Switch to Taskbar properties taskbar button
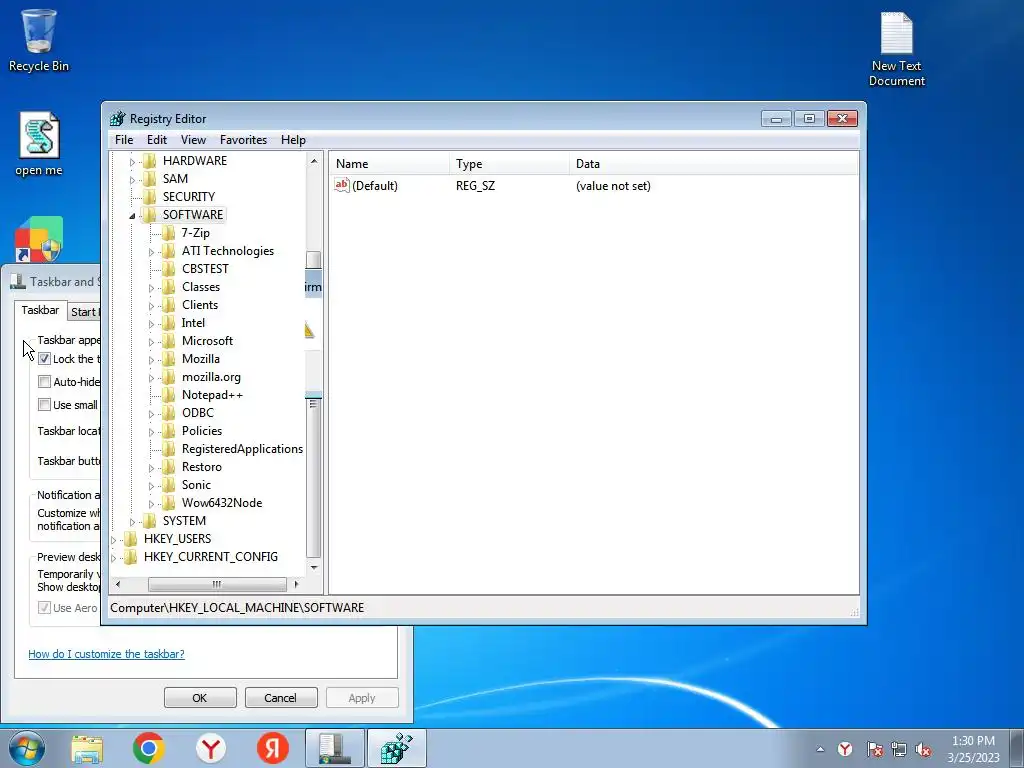This screenshot has height=768, width=1024. pyautogui.click(x=334, y=748)
